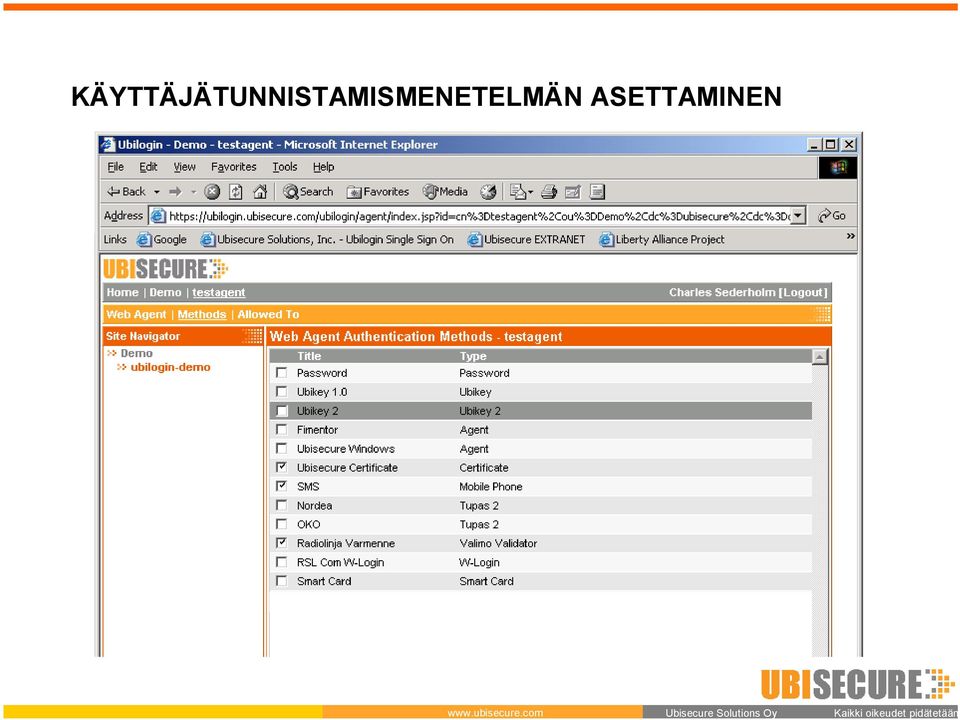Open the Help menu
960x720 pixels.
coord(323,167)
